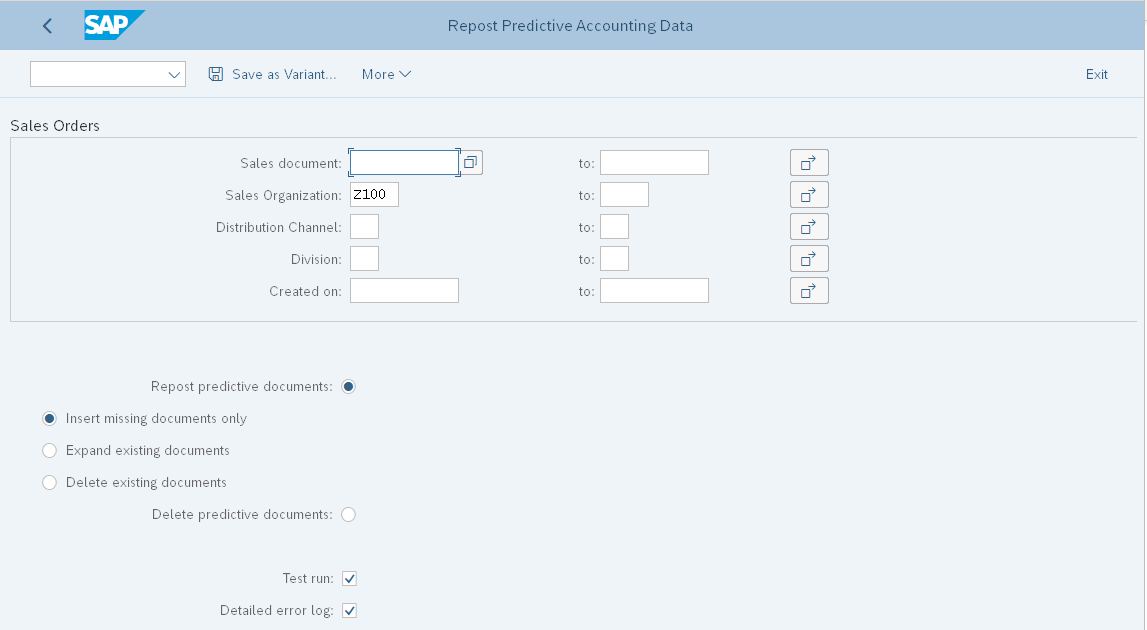Select the Expand existing documents option
The width and height of the screenshot is (1147, 630).
(x=49, y=450)
